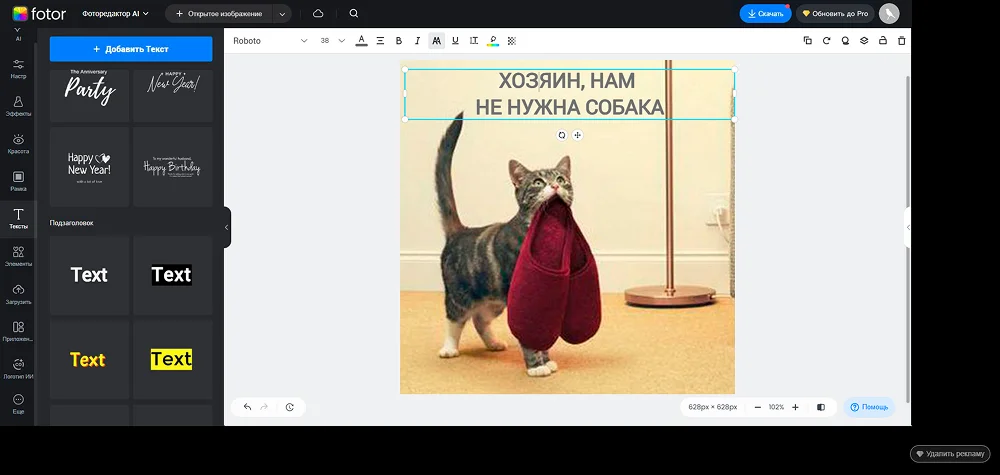Open the layers stack icon

pos(864,41)
